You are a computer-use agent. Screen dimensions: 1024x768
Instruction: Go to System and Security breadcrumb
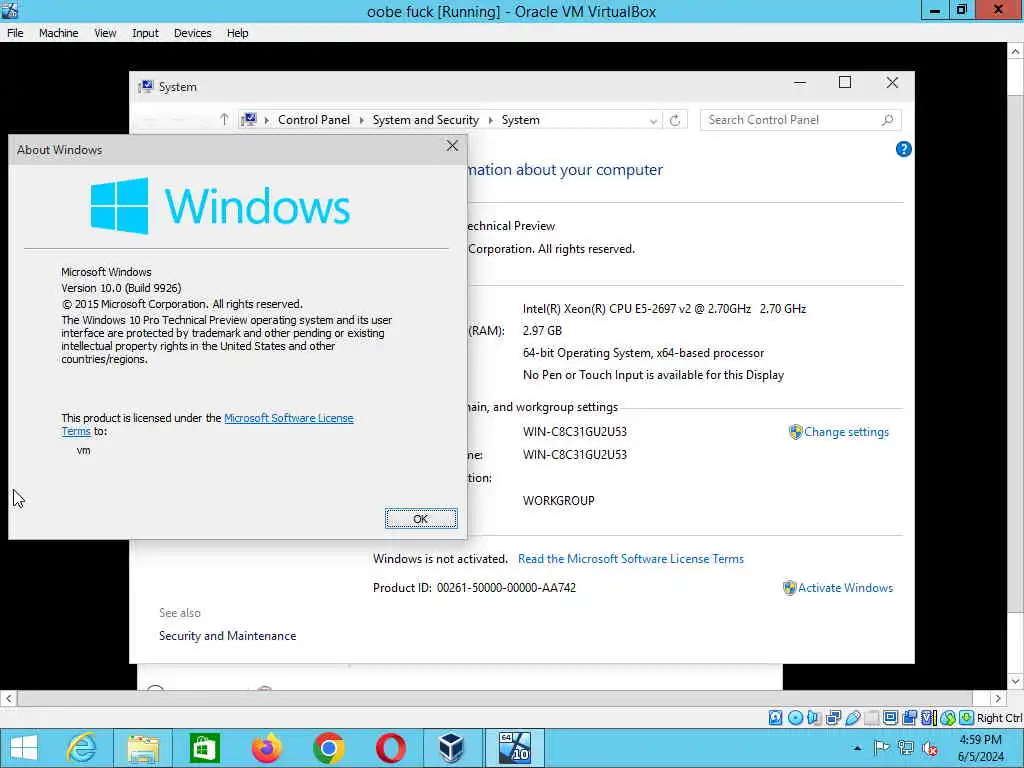tap(425, 120)
